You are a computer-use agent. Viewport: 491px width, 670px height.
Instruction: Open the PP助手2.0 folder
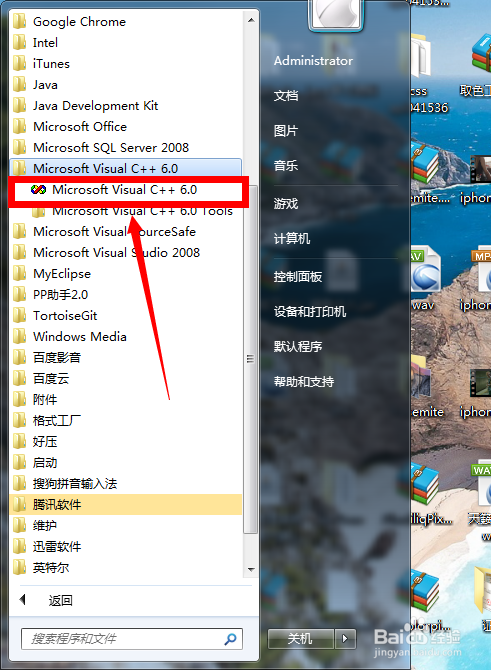[126, 294]
